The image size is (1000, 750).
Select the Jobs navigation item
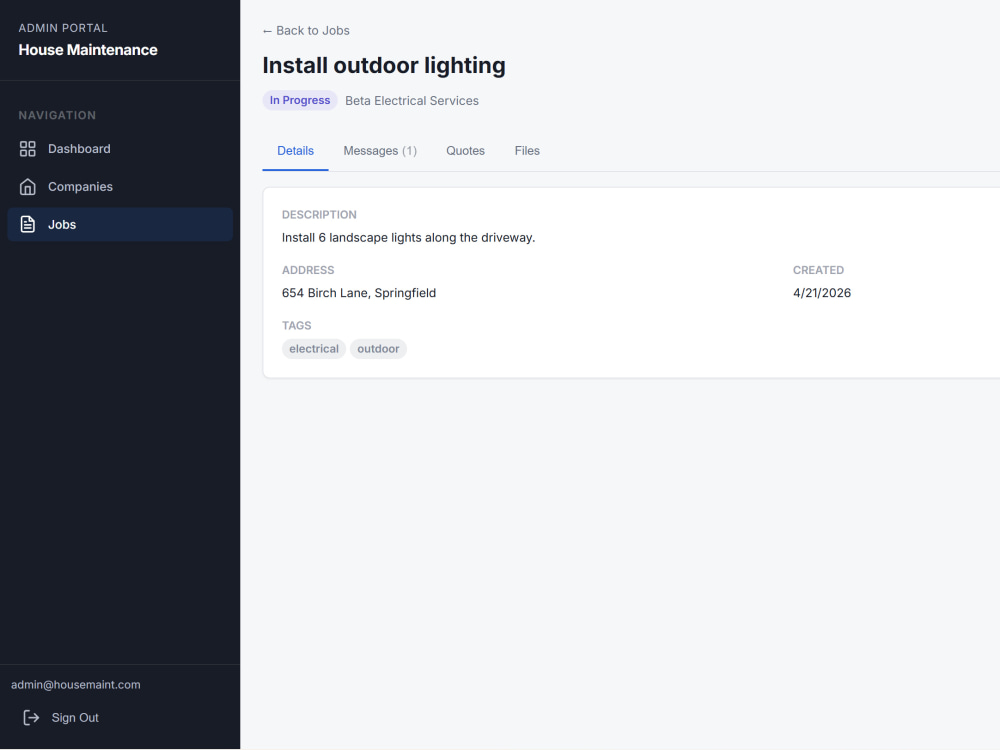[x=120, y=224]
